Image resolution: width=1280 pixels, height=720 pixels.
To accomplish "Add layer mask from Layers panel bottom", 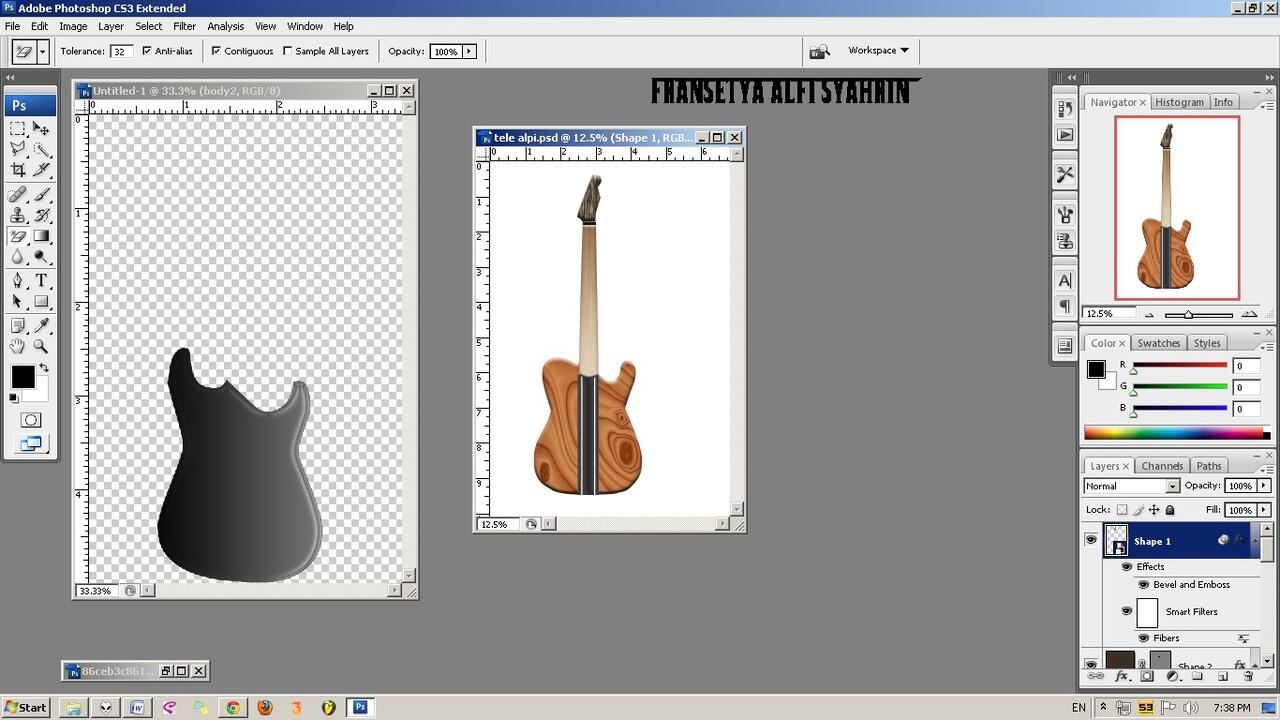I will pyautogui.click(x=1147, y=677).
